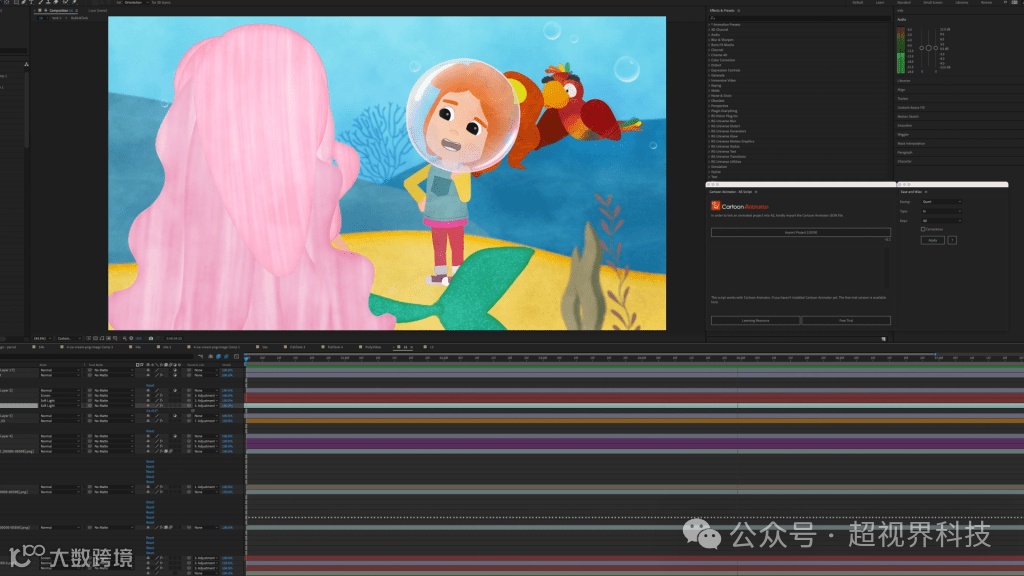Open the Keys dropdown in Ease and Wizz
The height and width of the screenshot is (576, 1024).
click(x=941, y=221)
